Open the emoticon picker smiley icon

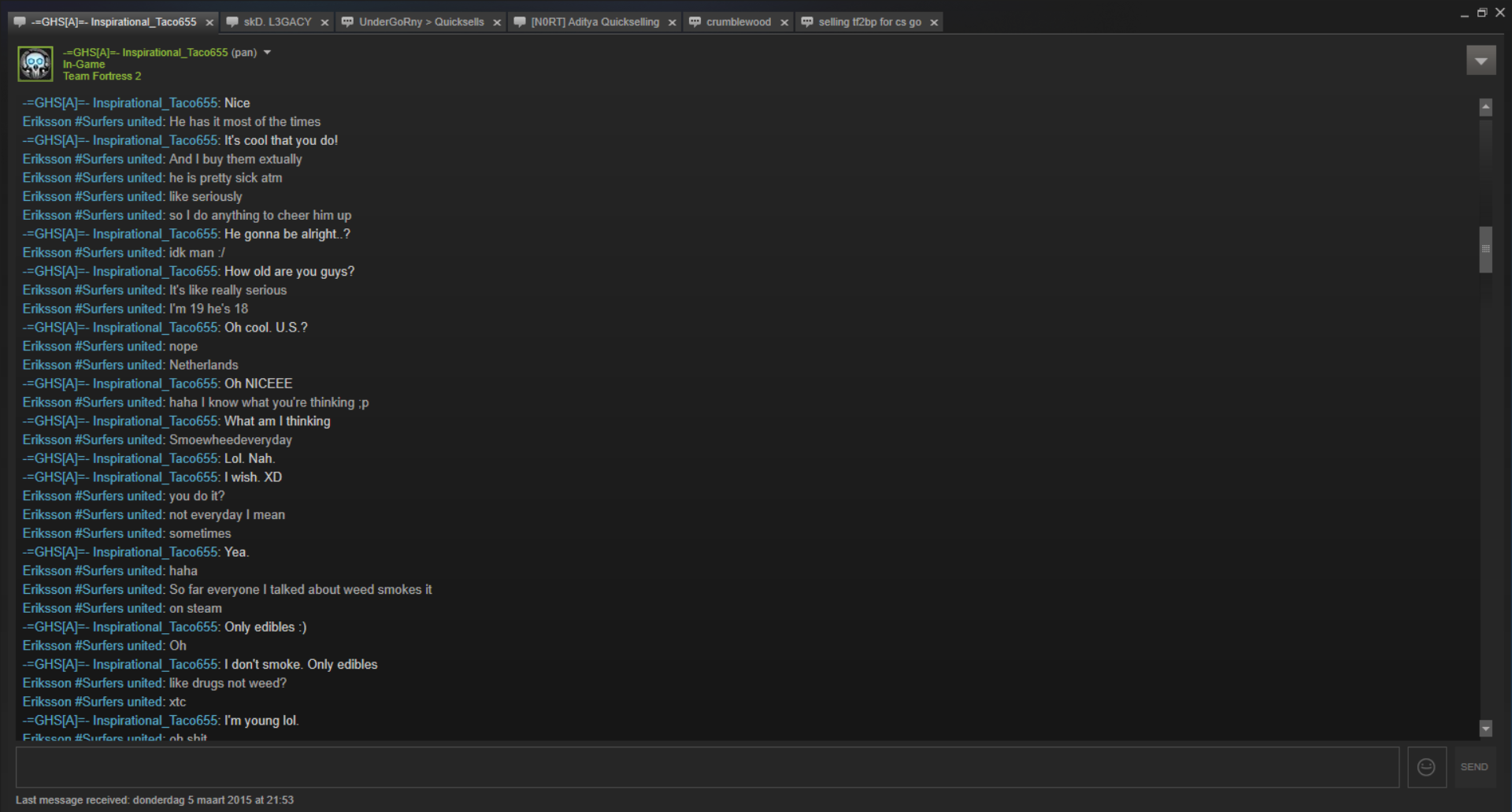pos(1426,767)
